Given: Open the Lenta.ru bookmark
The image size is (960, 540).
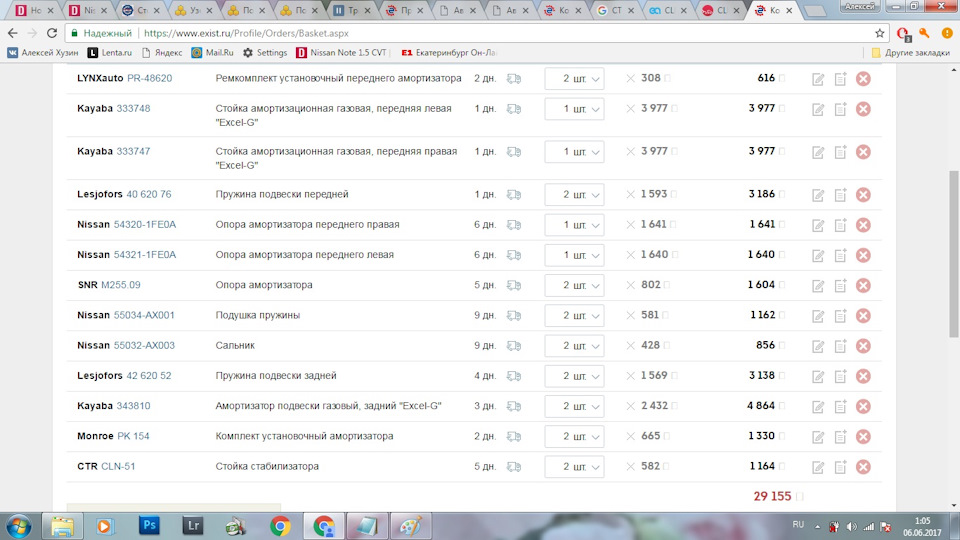Looking at the screenshot, I should click(110, 53).
